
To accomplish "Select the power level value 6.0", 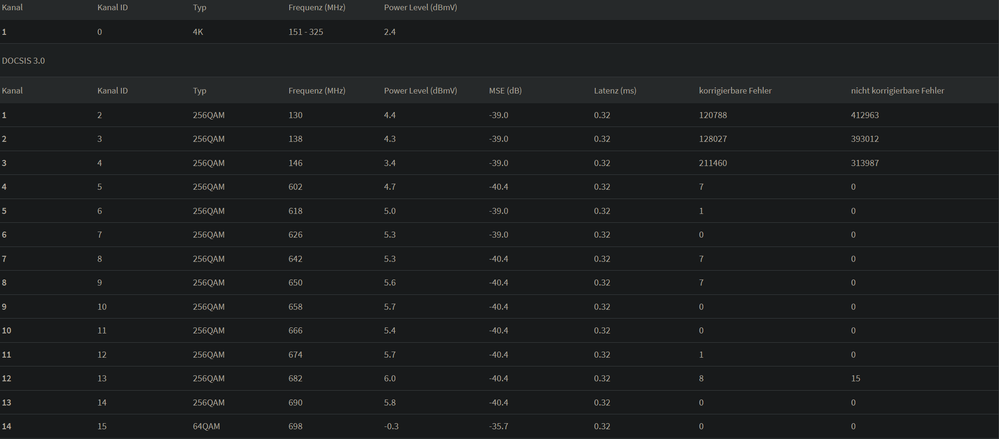I will click(390, 379).
